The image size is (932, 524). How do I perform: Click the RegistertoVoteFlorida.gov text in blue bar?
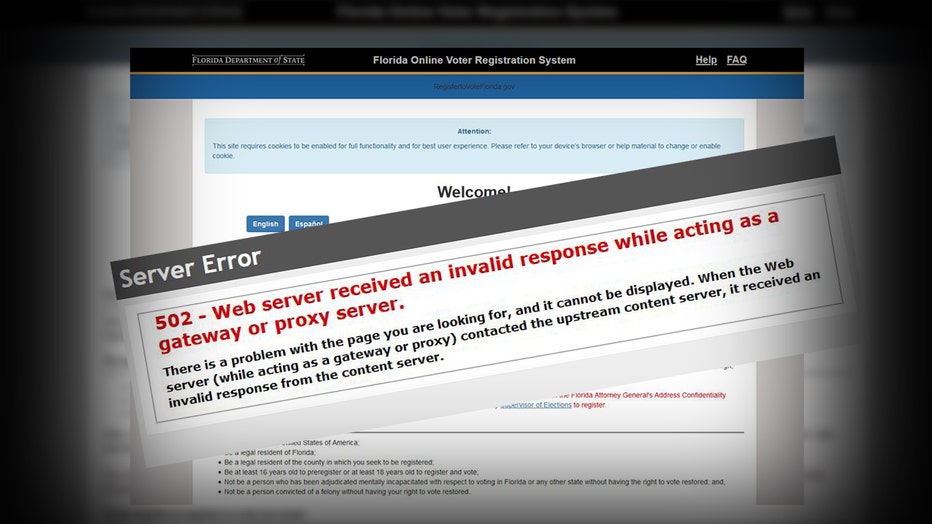474,87
